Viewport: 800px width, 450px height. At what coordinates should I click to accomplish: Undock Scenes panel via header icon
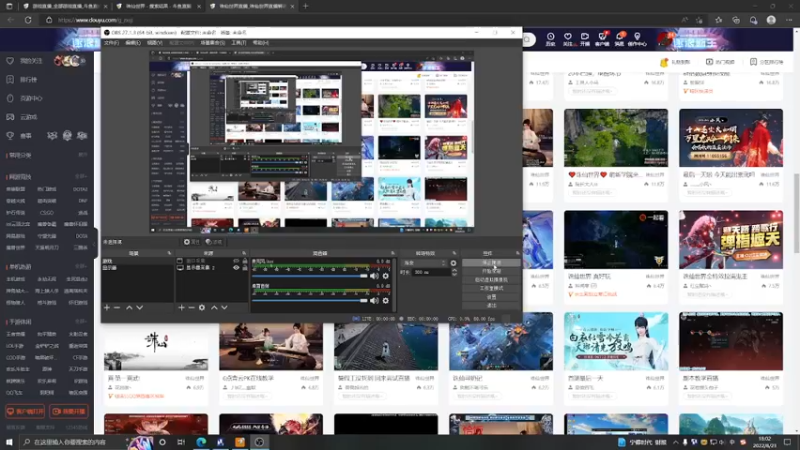pyautogui.click(x=169, y=253)
